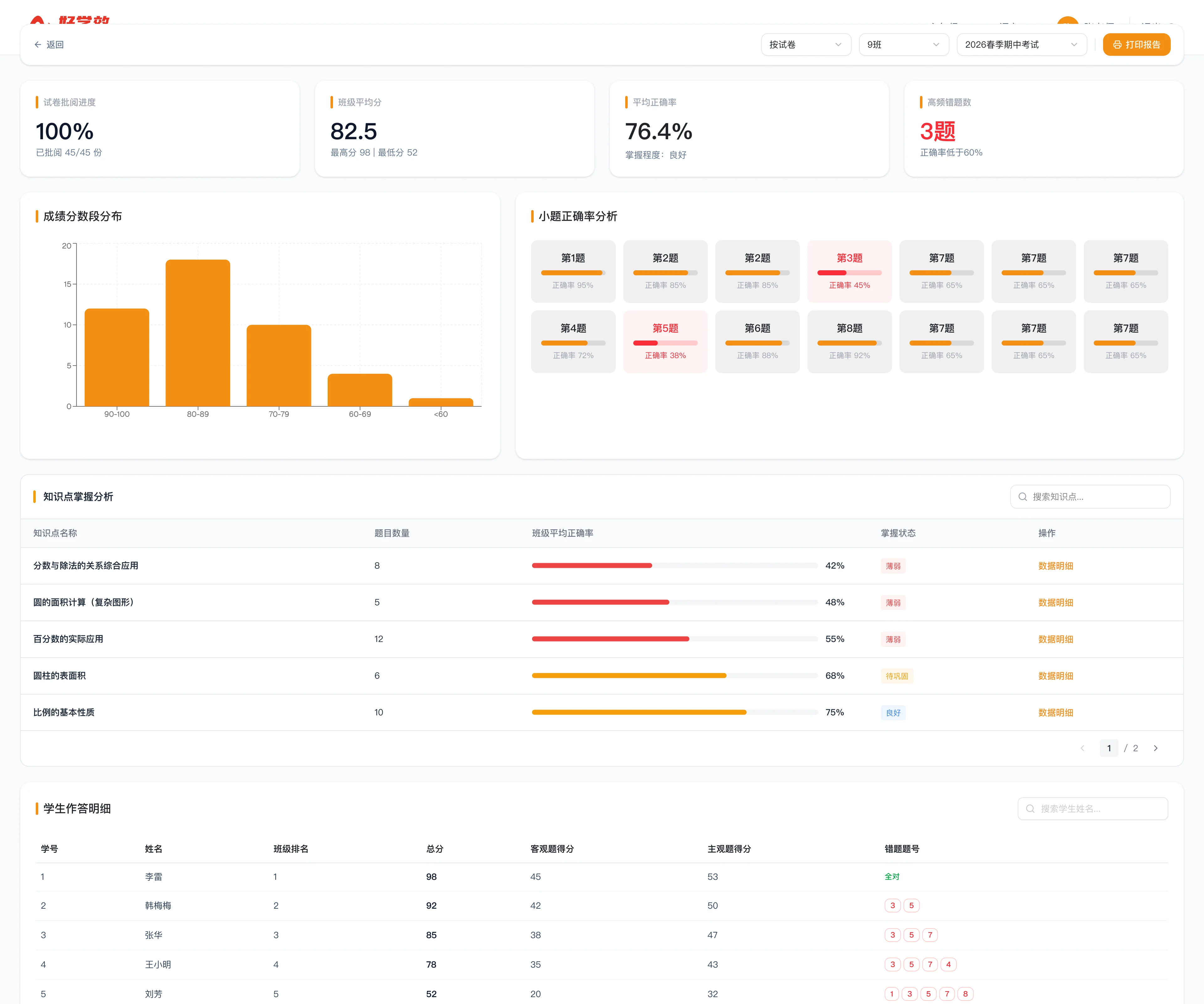Screen dimensions: 1204x1004
Task: Open 数据明细 for 分数与除法的关系综合应用
Action: [x=1055, y=566]
